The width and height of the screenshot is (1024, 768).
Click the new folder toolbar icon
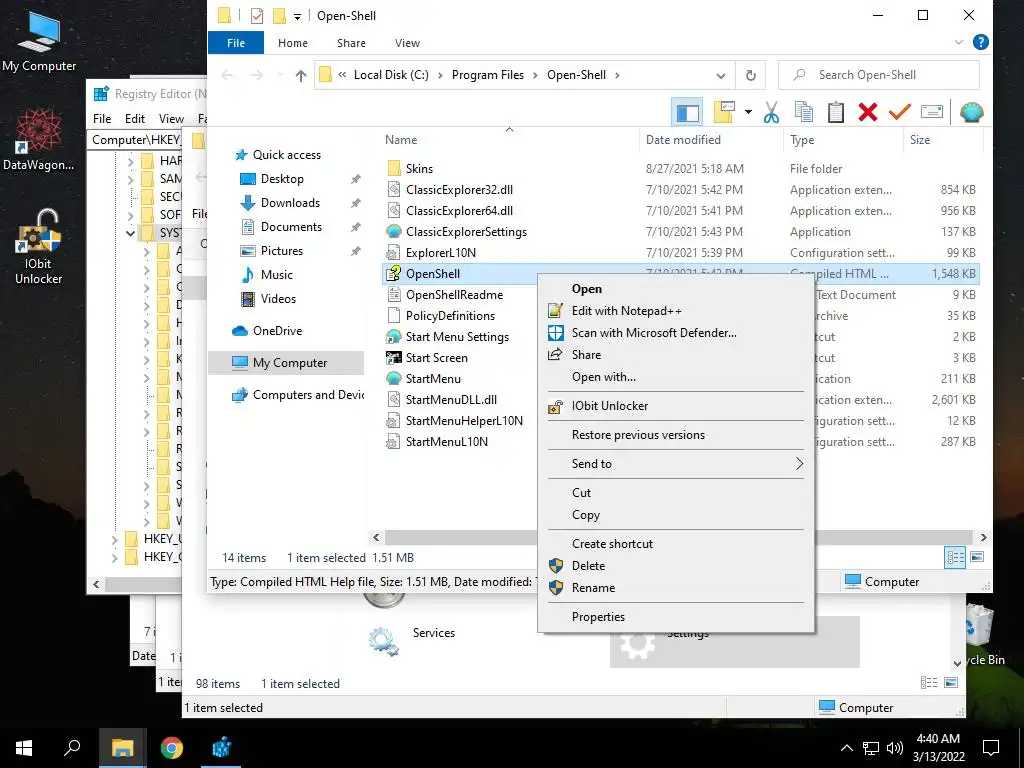724,112
